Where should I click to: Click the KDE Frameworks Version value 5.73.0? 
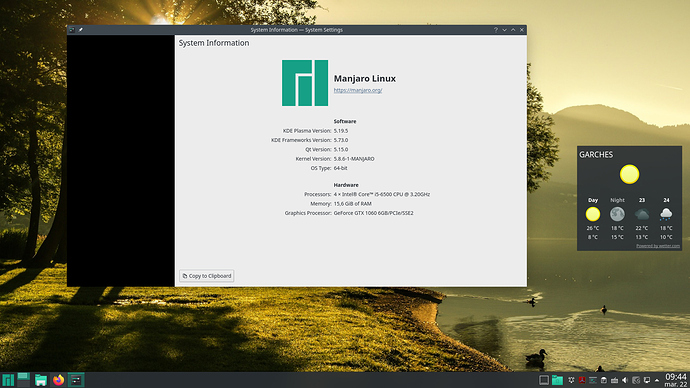341,140
